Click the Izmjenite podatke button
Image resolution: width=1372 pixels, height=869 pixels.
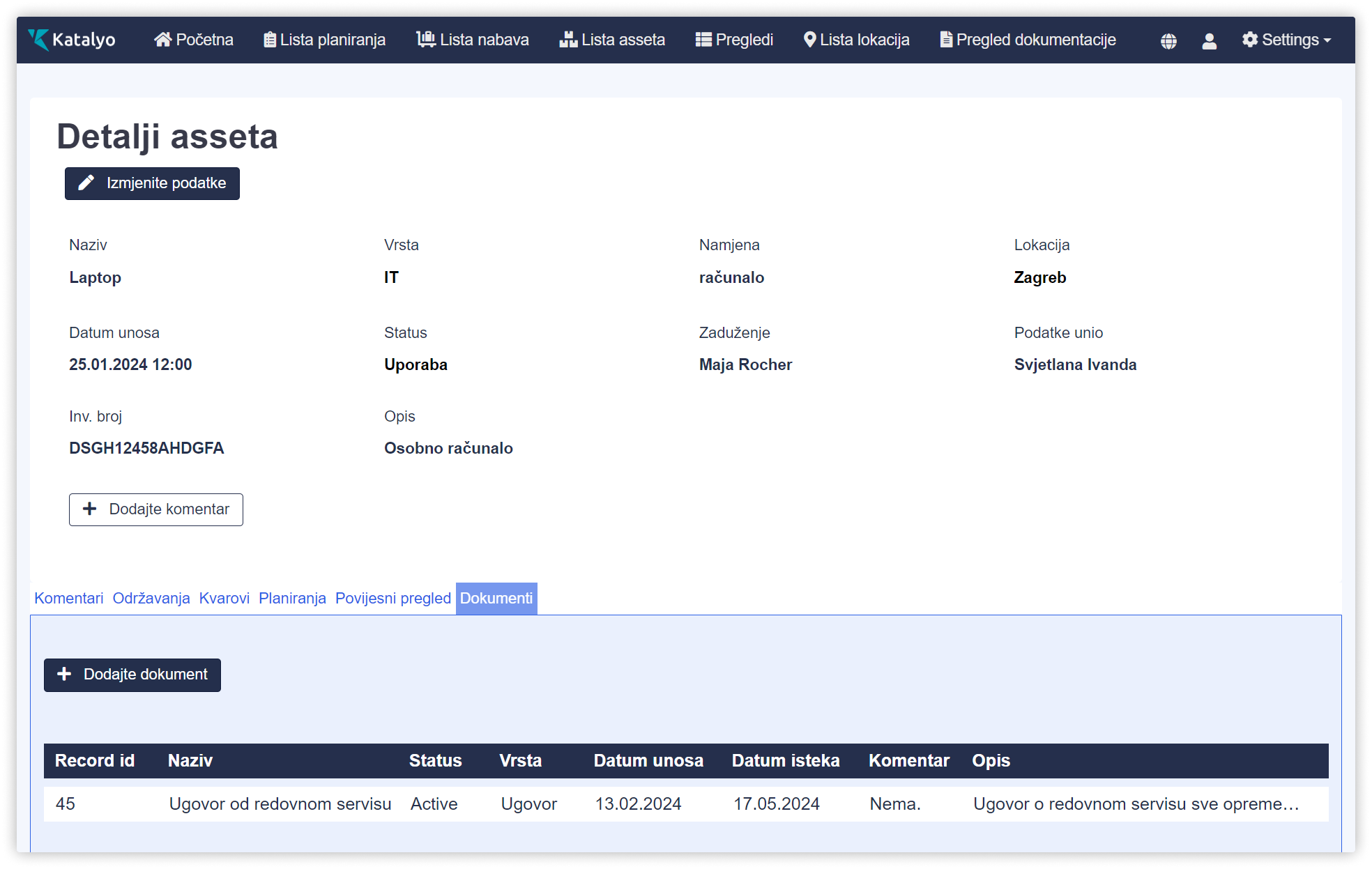coord(152,183)
